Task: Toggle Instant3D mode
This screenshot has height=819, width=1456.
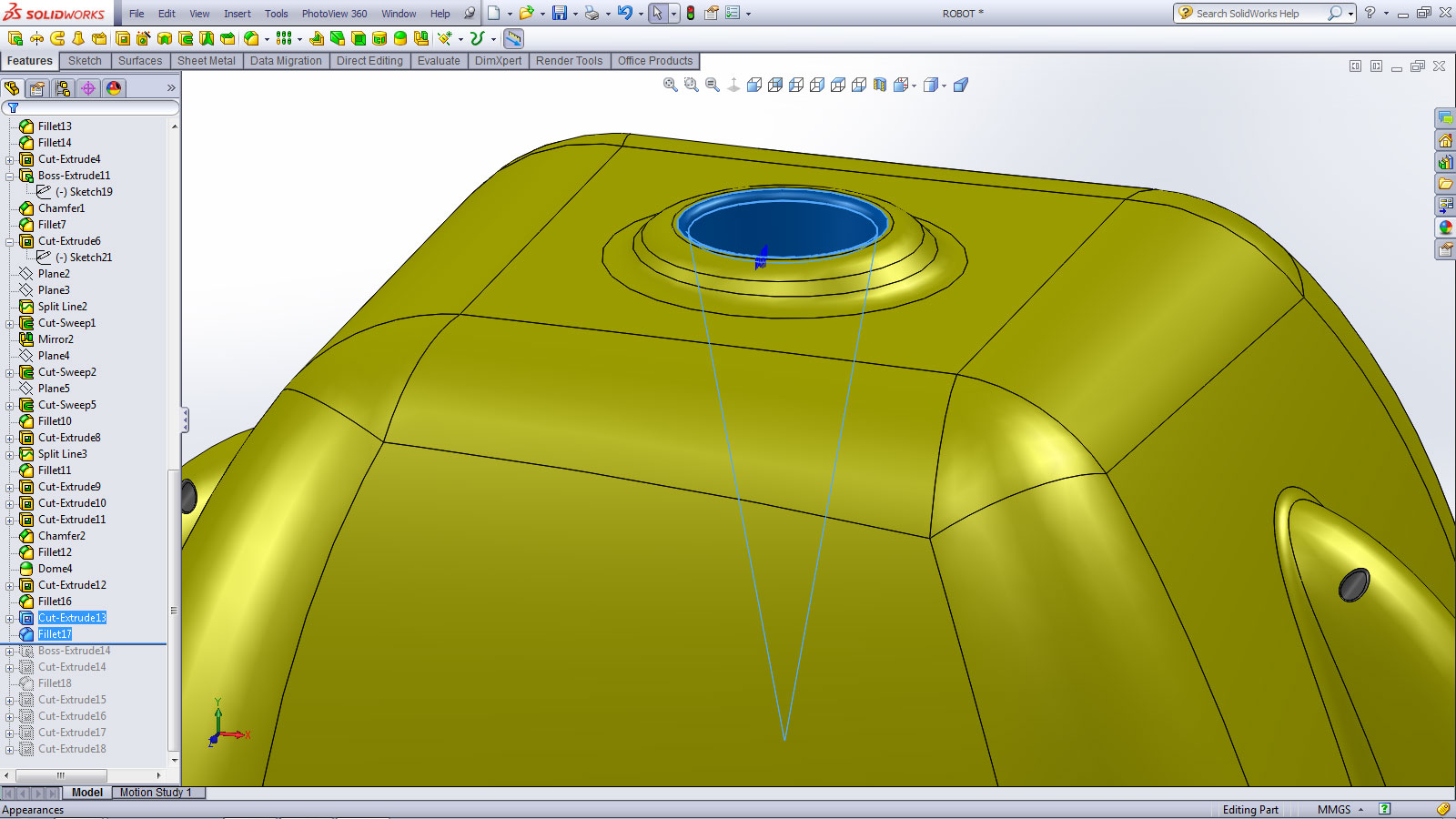Action: 513,38
